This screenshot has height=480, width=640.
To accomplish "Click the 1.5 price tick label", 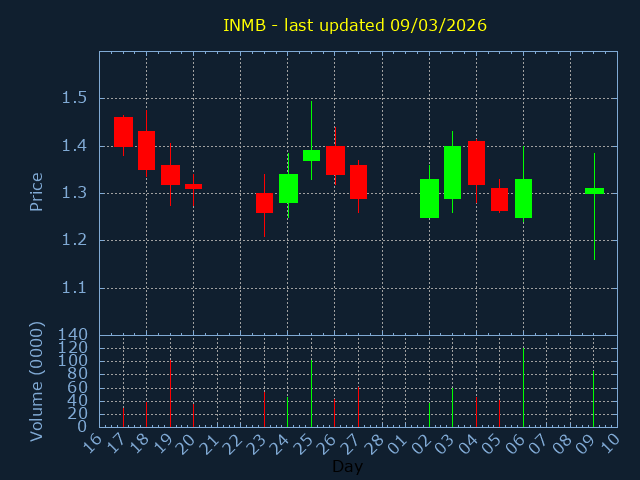I will (x=72, y=98).
